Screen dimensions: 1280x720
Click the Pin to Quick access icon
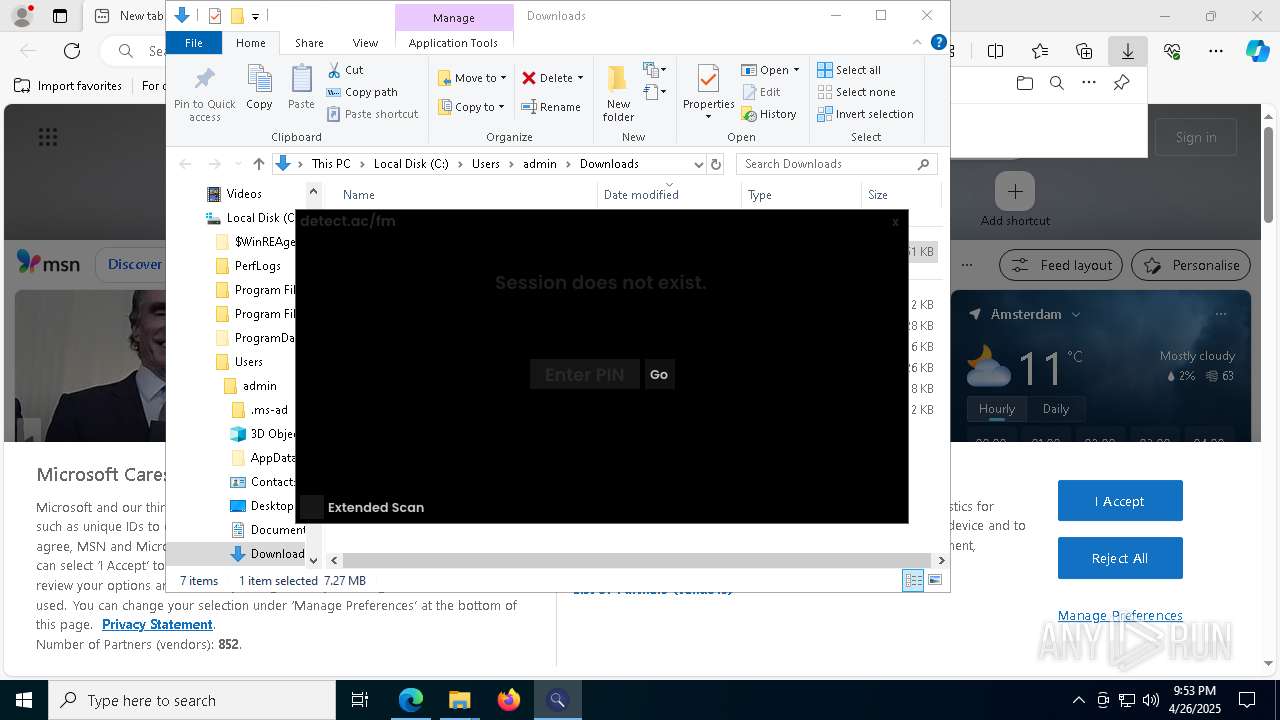[204, 95]
